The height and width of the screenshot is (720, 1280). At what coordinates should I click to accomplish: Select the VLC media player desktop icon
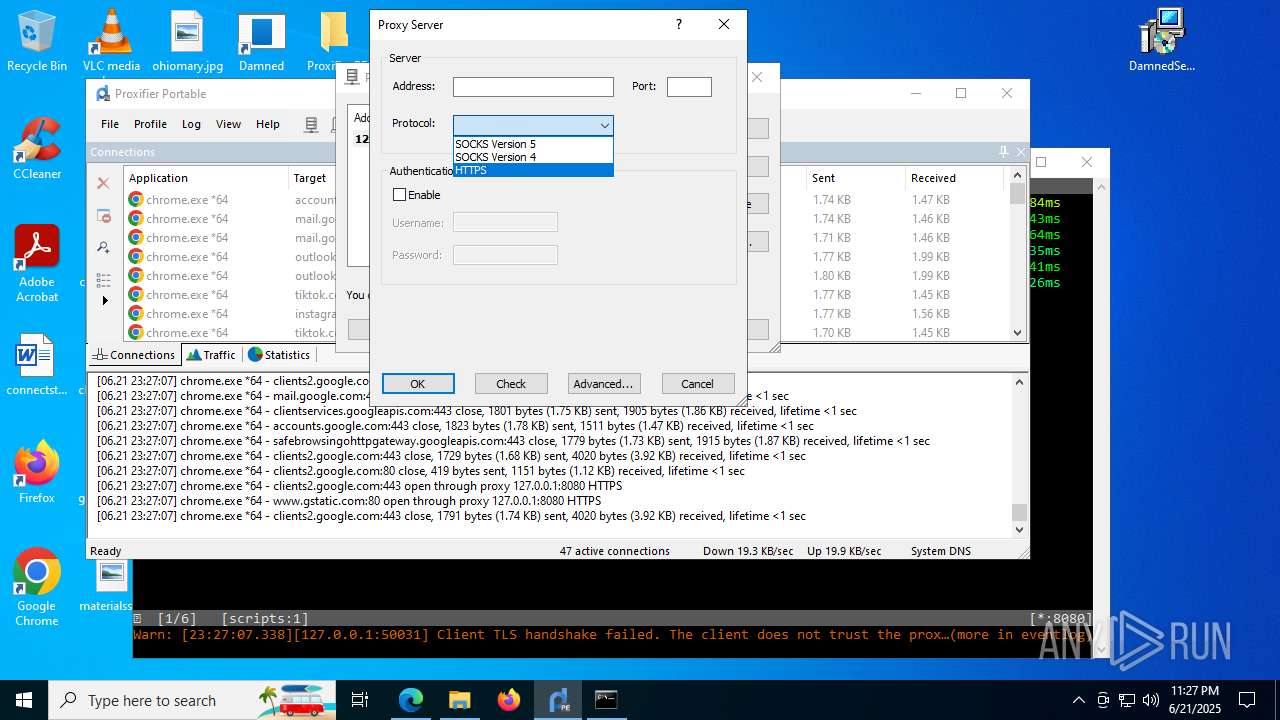click(111, 40)
